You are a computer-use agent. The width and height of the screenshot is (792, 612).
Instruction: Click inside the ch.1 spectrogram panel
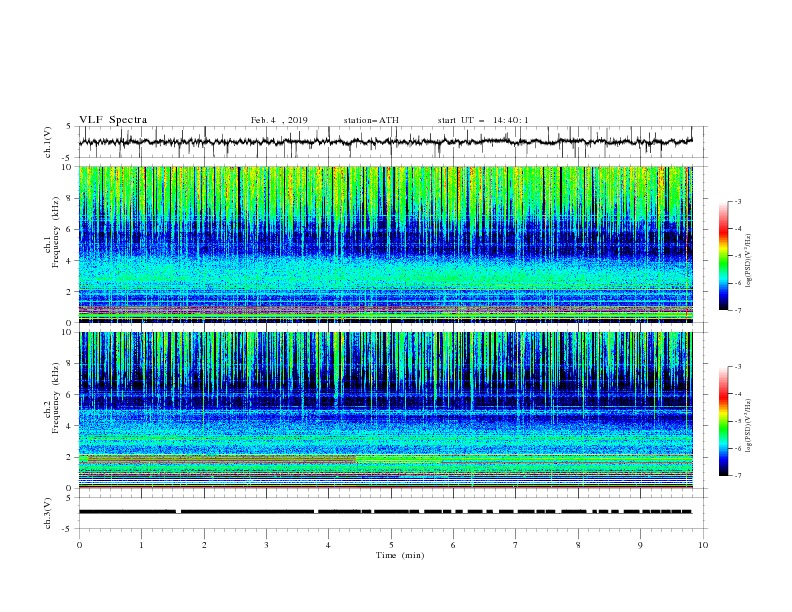click(385, 244)
